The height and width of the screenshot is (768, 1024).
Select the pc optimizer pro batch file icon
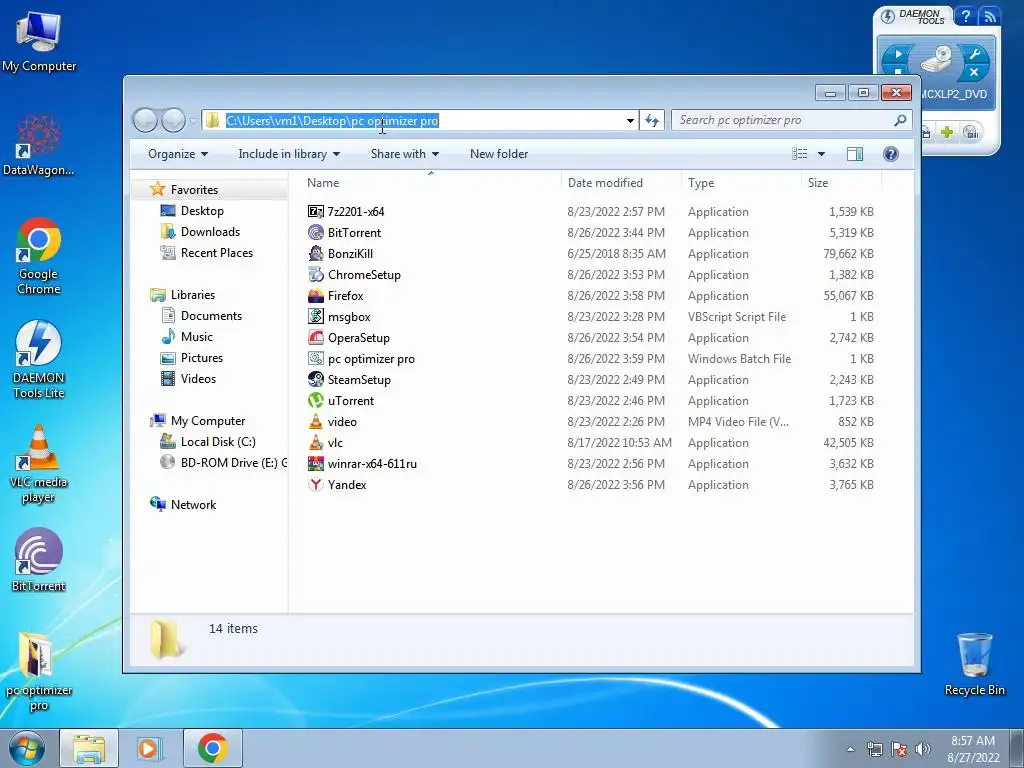pyautogui.click(x=315, y=359)
